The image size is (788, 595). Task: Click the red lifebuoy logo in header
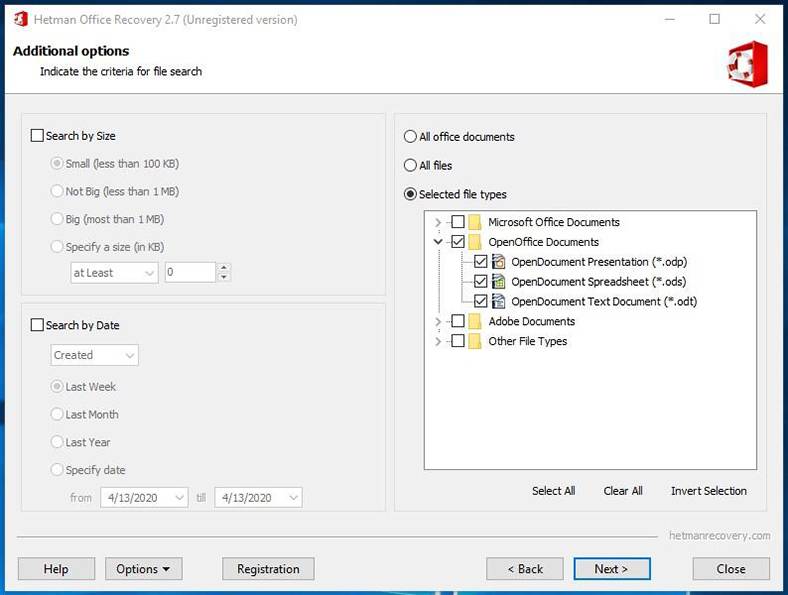tap(748, 64)
